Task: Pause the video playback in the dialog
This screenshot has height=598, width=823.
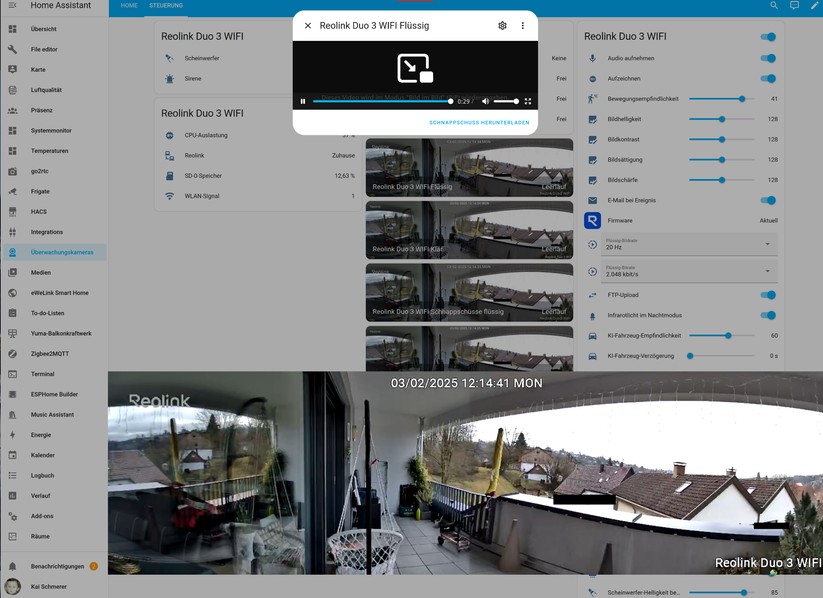Action: [x=303, y=100]
